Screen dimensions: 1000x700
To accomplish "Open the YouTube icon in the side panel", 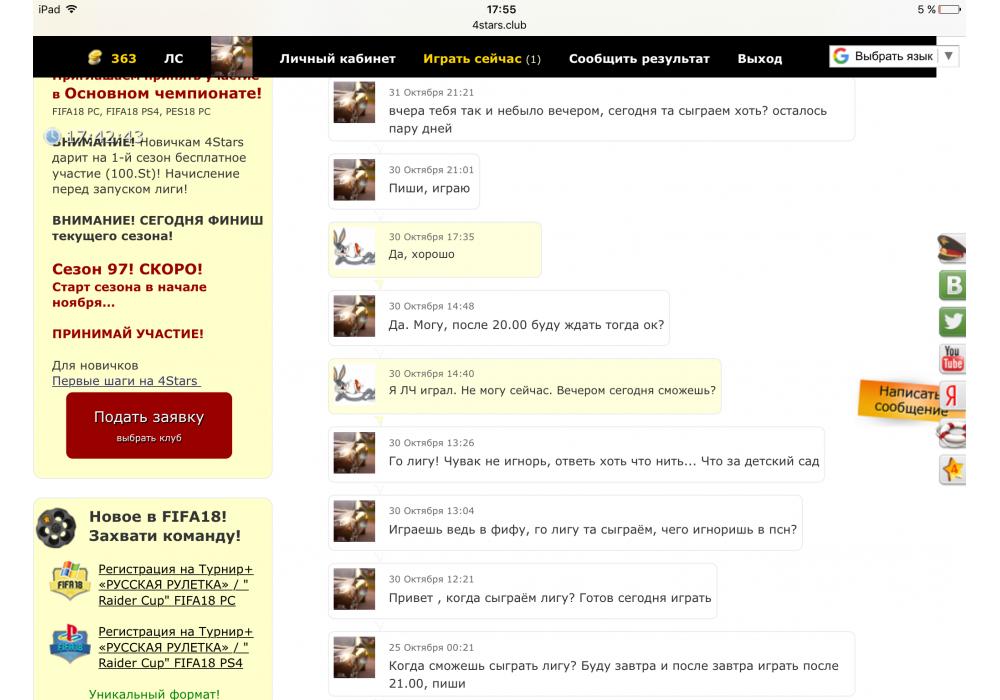I will tap(953, 358).
